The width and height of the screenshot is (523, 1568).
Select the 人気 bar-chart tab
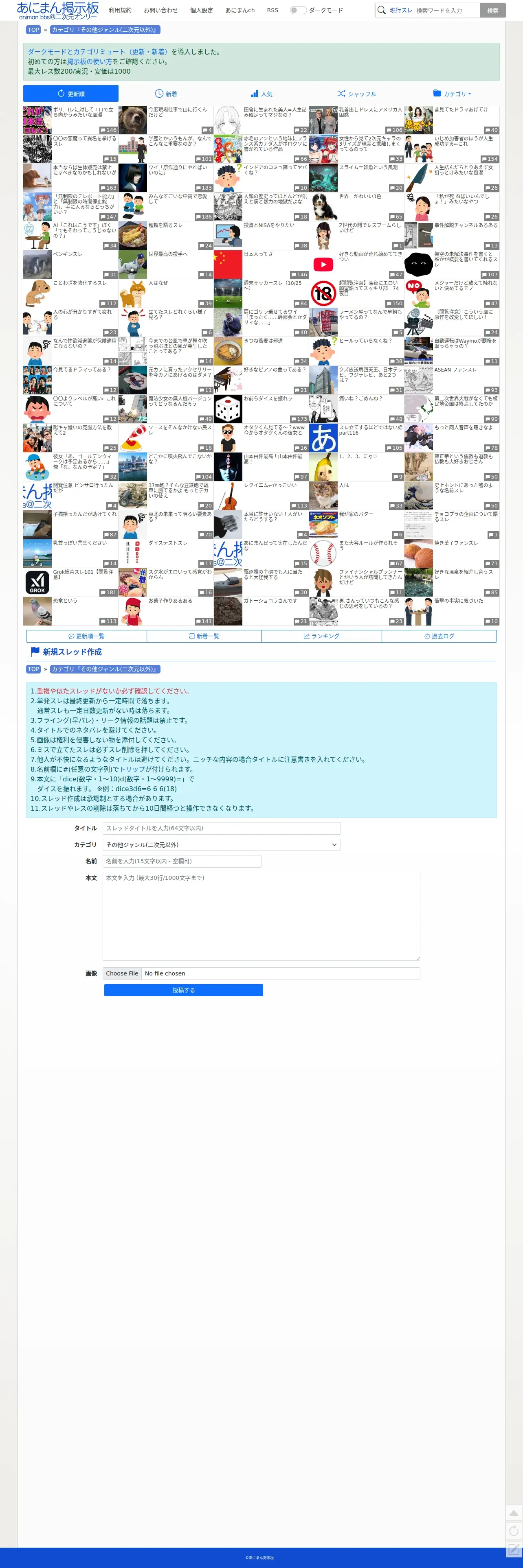pyautogui.click(x=261, y=94)
